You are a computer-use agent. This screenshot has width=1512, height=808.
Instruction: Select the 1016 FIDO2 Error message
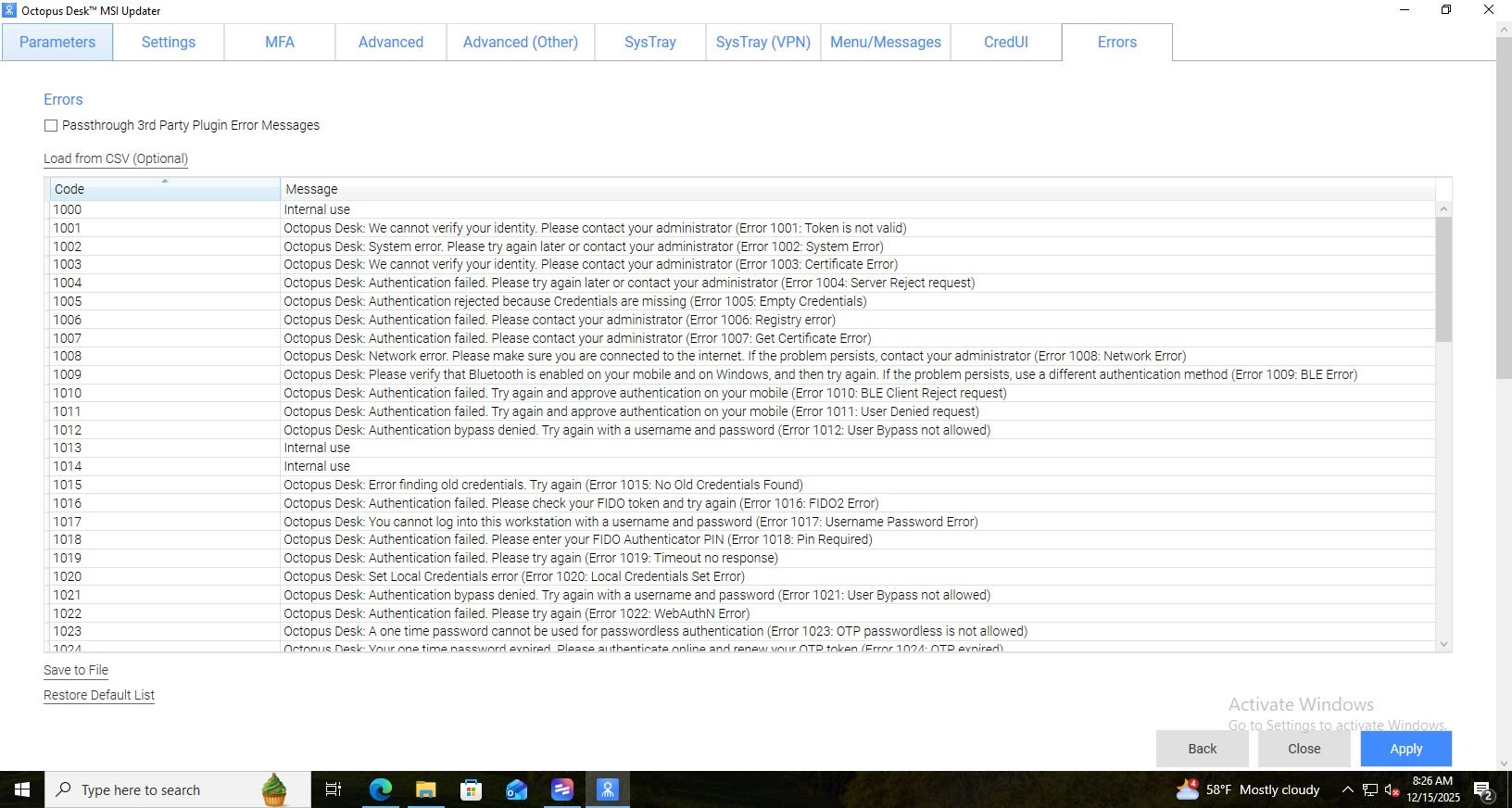[581, 503]
